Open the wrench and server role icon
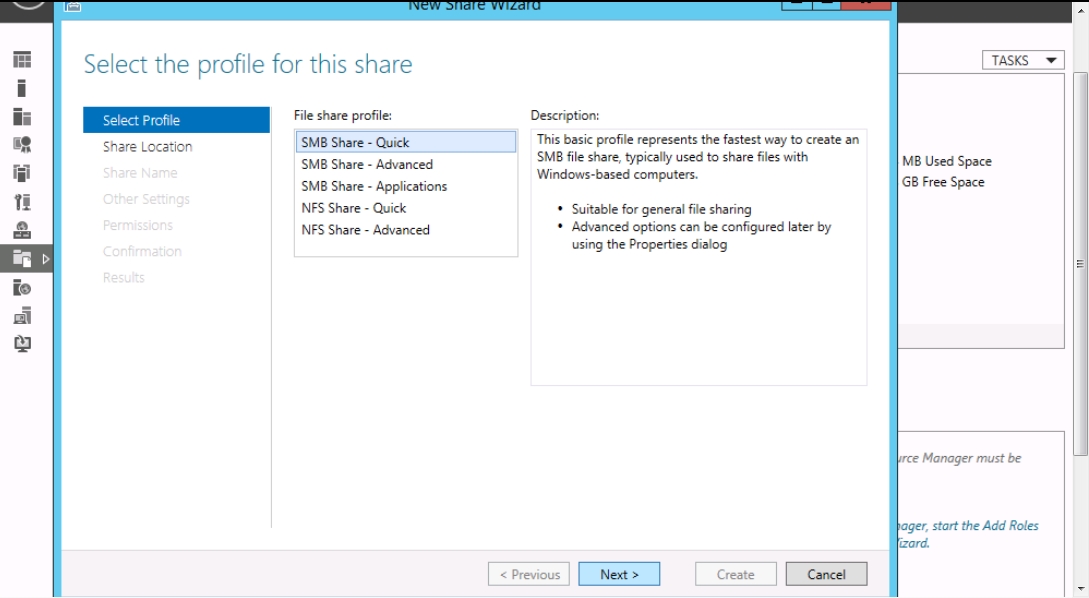The width and height of the screenshot is (1089, 598). tap(22, 202)
